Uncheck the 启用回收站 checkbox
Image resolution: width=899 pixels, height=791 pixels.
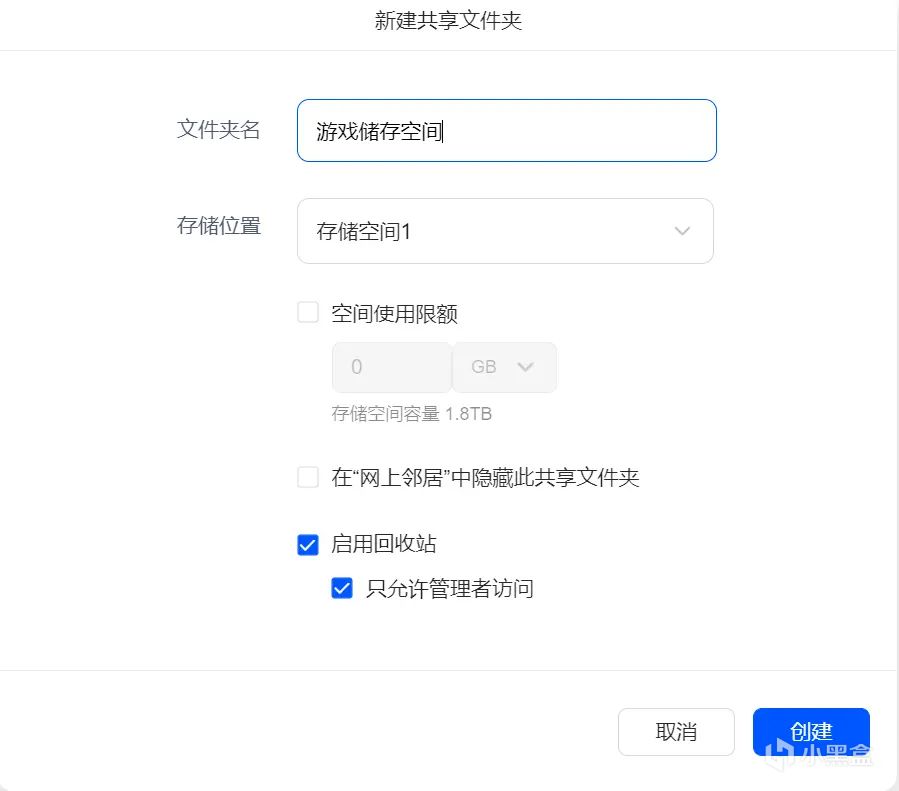pyautogui.click(x=308, y=544)
